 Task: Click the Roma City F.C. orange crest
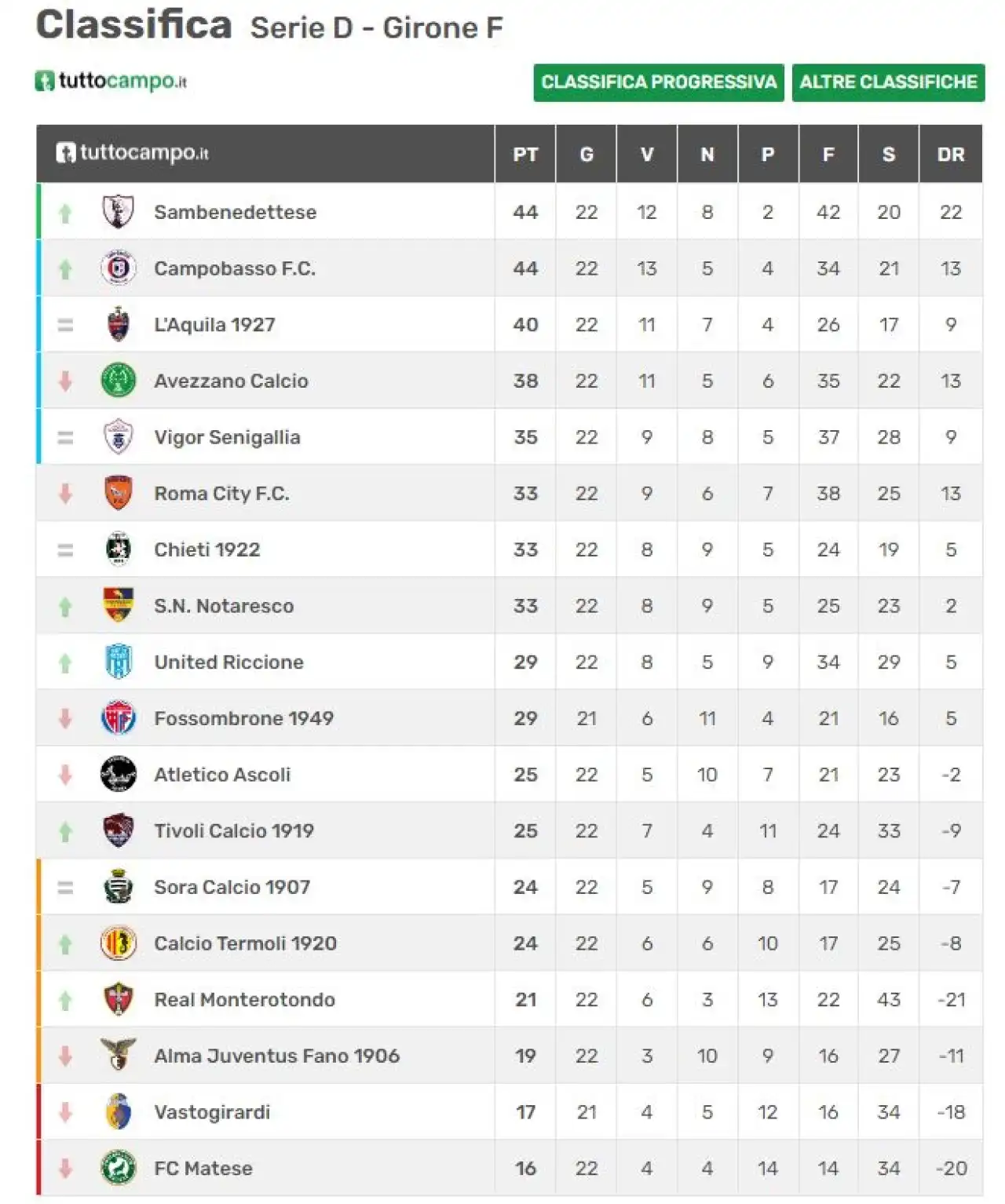(119, 493)
